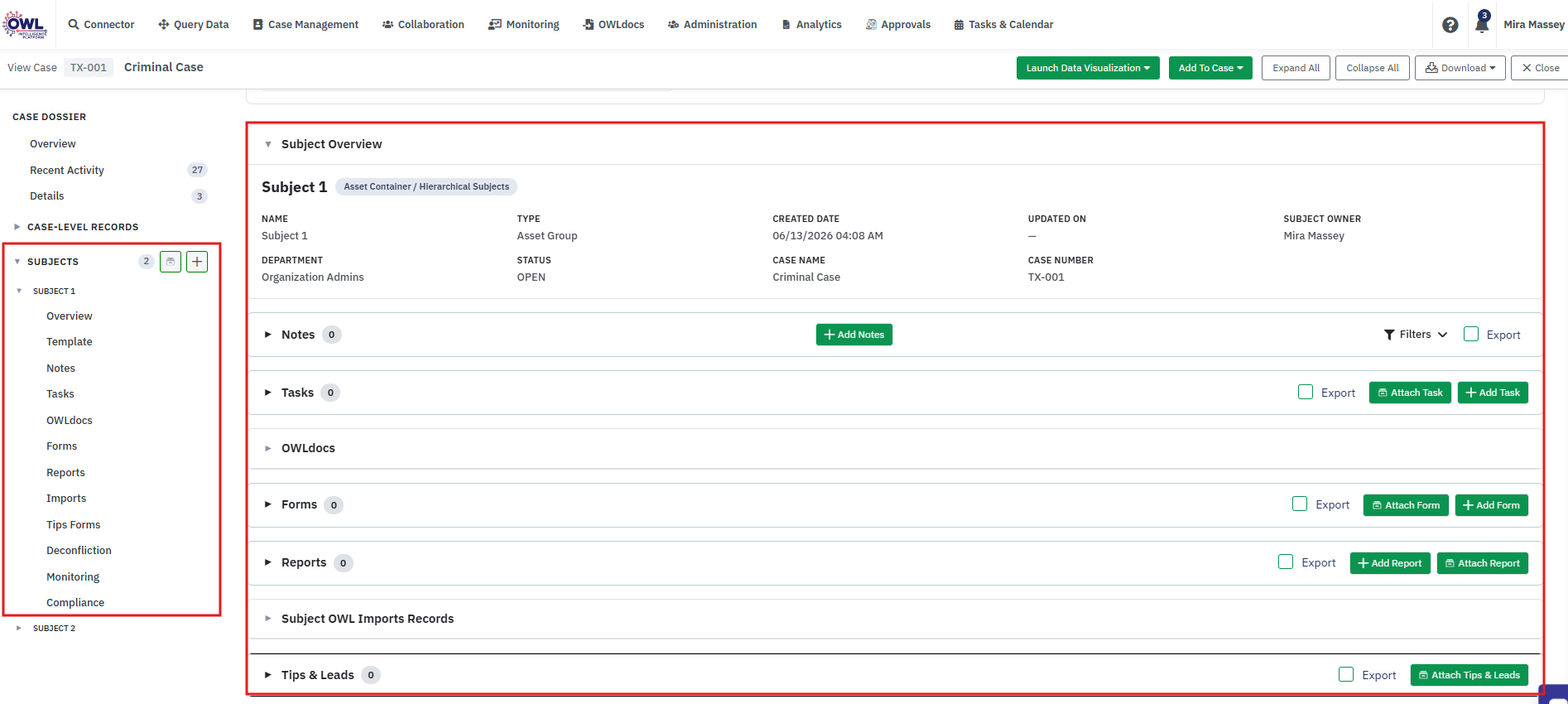This screenshot has height=704, width=1568.
Task: Click the Collapse All button
Action: point(1373,68)
